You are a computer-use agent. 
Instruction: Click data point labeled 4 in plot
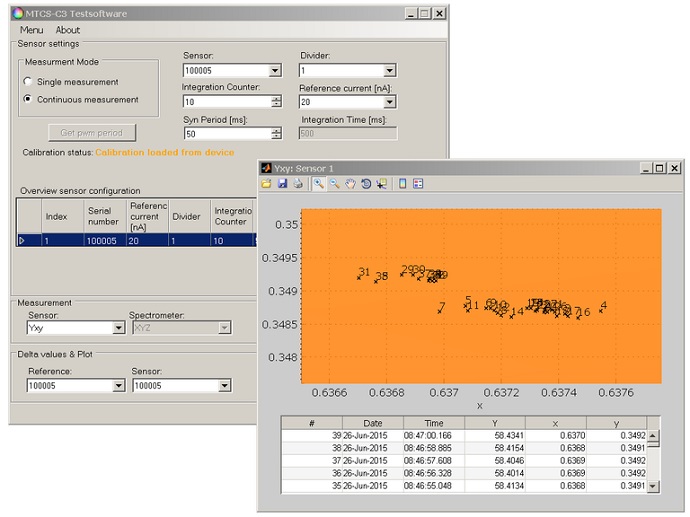(x=601, y=311)
